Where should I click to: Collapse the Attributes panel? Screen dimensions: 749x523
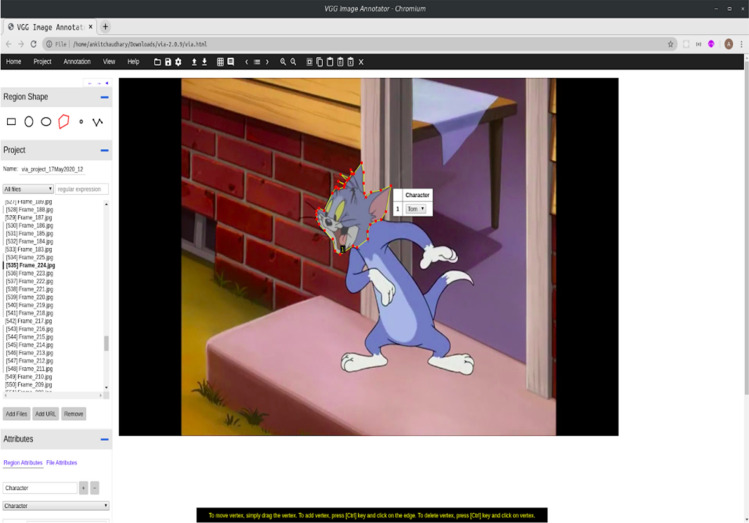pyautogui.click(x=105, y=439)
